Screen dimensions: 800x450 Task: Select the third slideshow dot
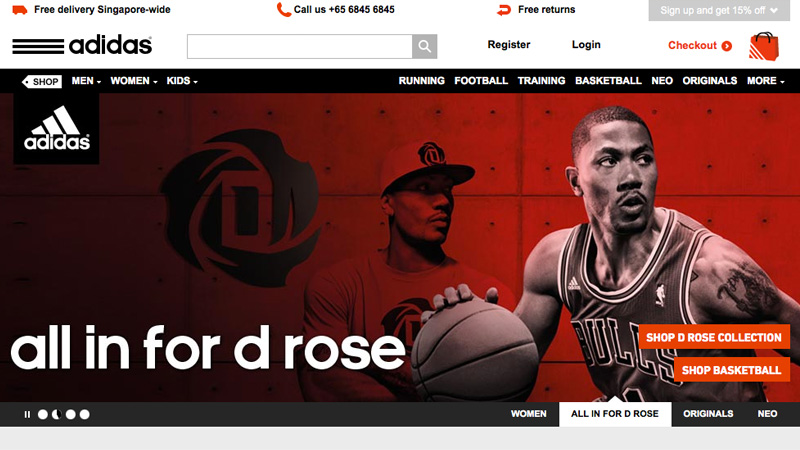(x=70, y=414)
